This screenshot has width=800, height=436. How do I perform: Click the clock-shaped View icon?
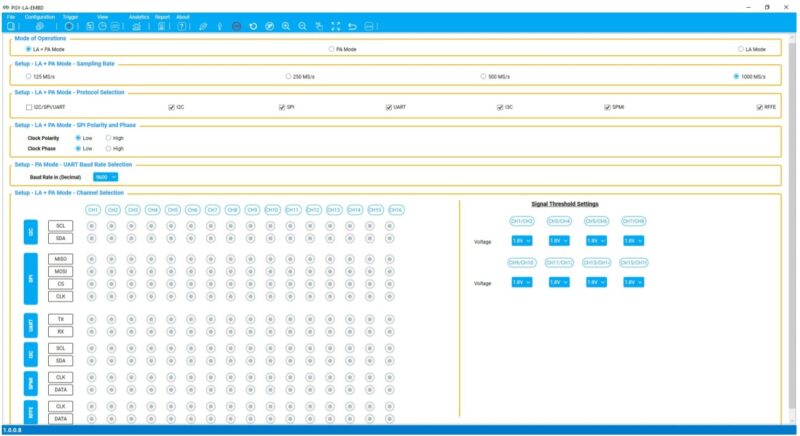point(103,26)
